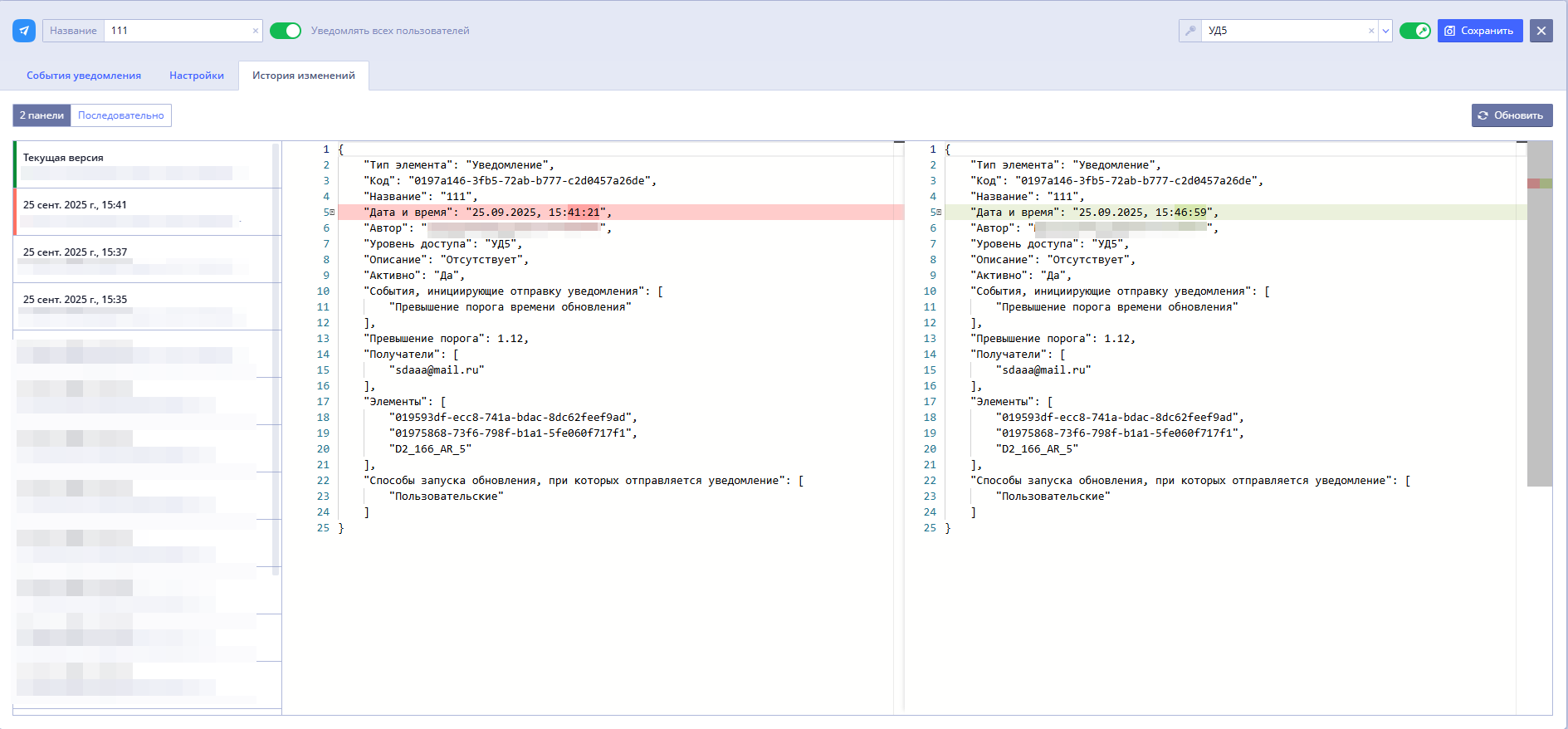
Task: Open the УД5 access level dropdown arrow
Action: (1385, 31)
